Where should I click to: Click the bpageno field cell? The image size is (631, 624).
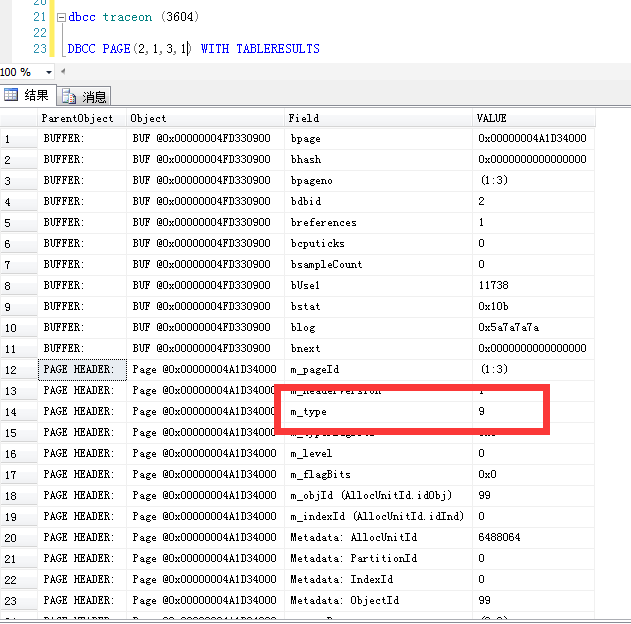click(378, 181)
